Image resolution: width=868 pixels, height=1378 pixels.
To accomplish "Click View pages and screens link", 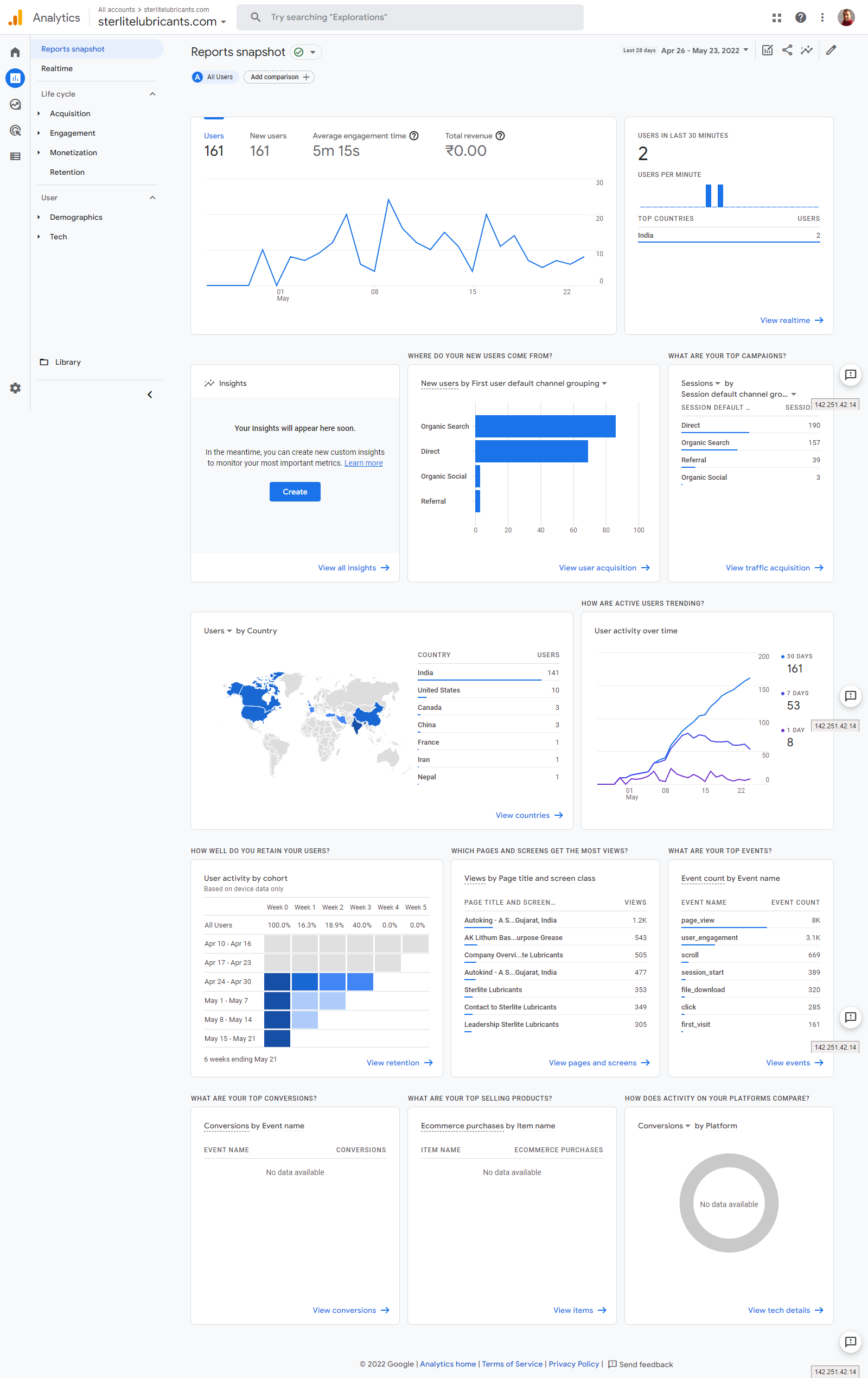I will (599, 1063).
